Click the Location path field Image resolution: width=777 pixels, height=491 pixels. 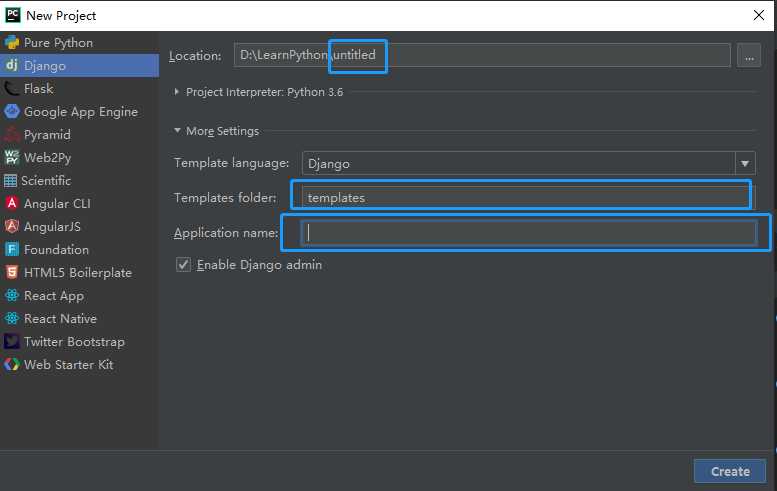point(482,55)
